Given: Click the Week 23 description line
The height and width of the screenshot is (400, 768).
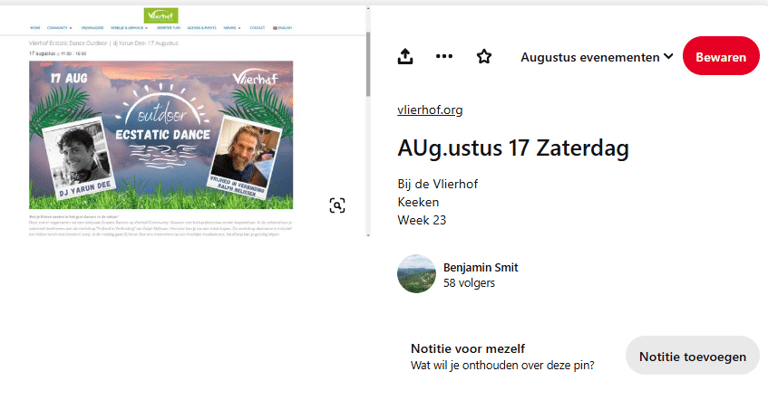Looking at the screenshot, I should click(x=422, y=220).
